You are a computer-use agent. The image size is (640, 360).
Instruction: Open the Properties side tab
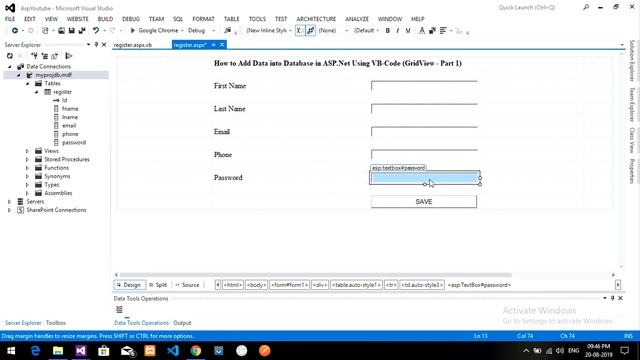[632, 171]
